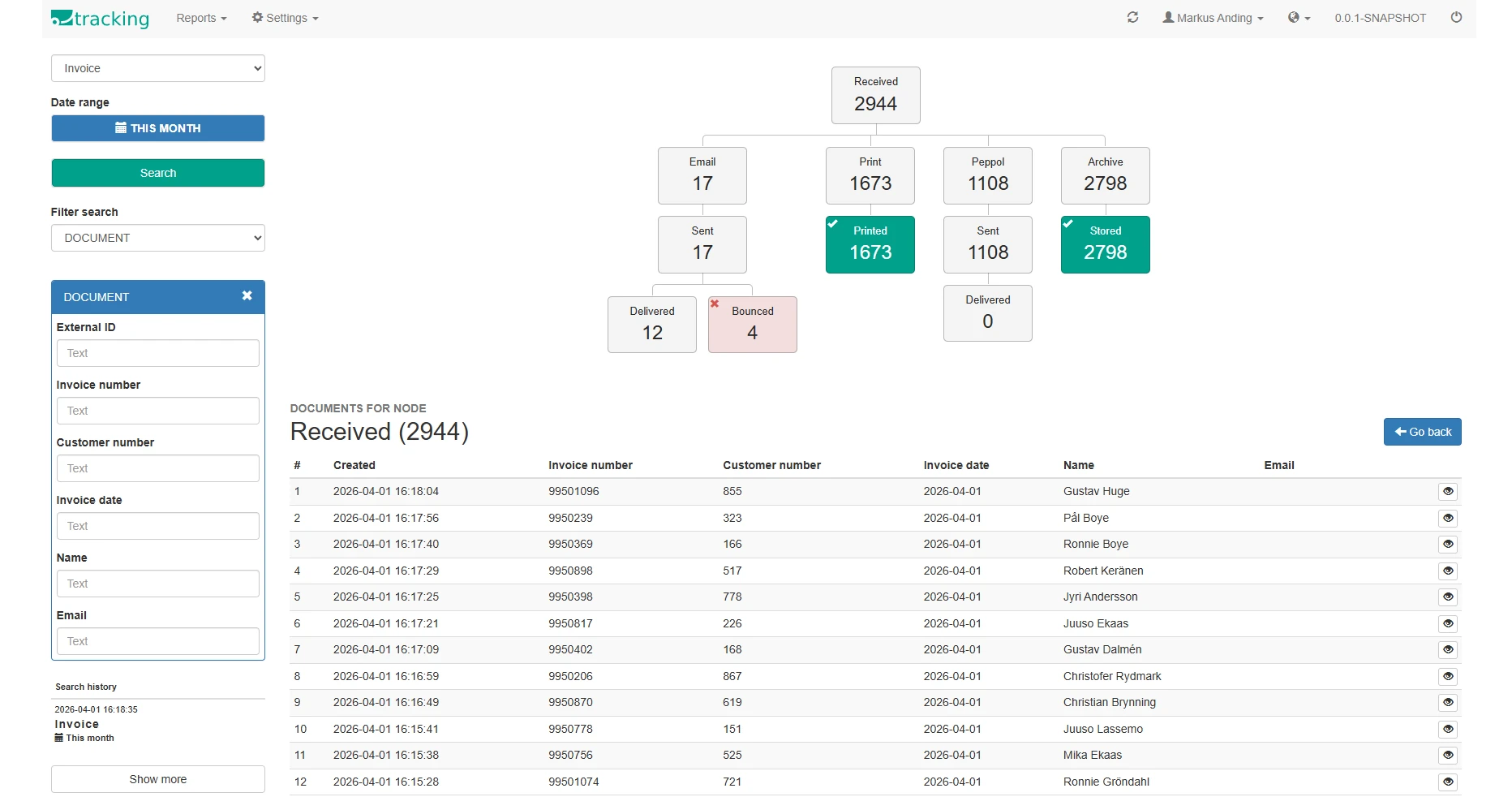
Task: Open the Settings menu
Action: [x=285, y=18]
